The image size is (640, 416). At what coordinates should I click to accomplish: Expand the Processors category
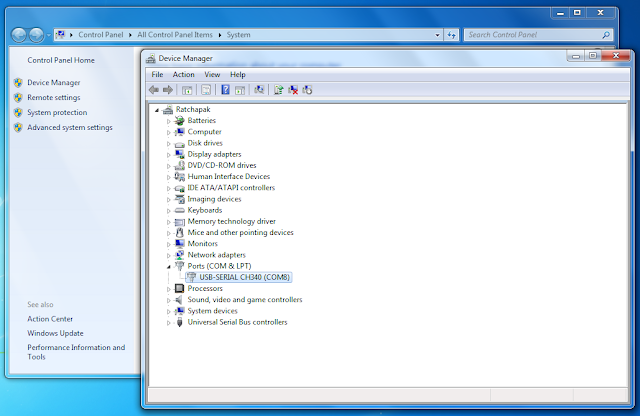coord(169,289)
